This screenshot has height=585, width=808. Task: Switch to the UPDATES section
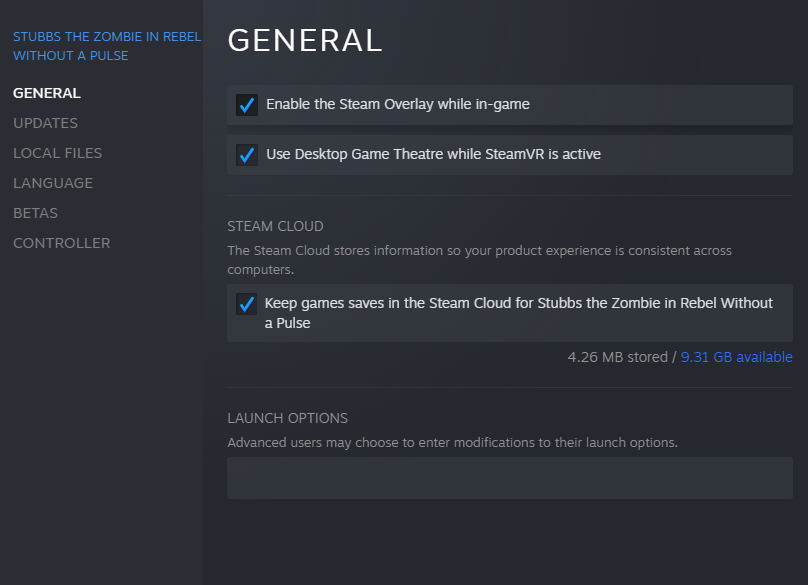click(45, 123)
